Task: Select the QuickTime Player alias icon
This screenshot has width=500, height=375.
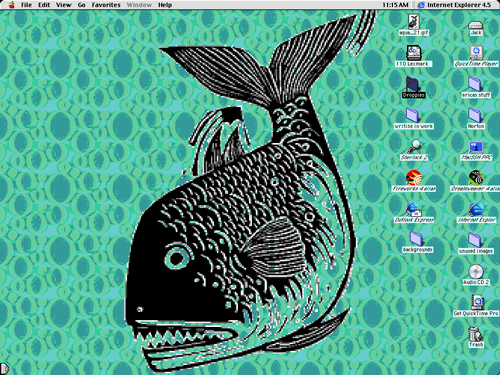Action: [476, 53]
